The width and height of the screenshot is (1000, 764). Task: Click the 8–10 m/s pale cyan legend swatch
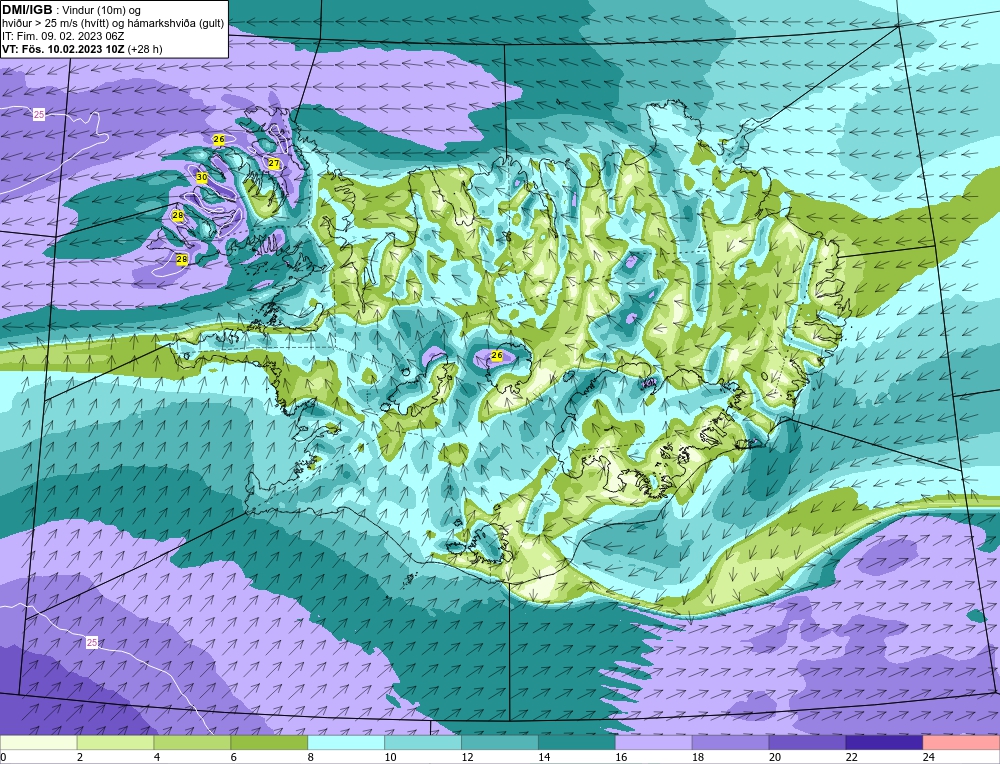coord(346,743)
